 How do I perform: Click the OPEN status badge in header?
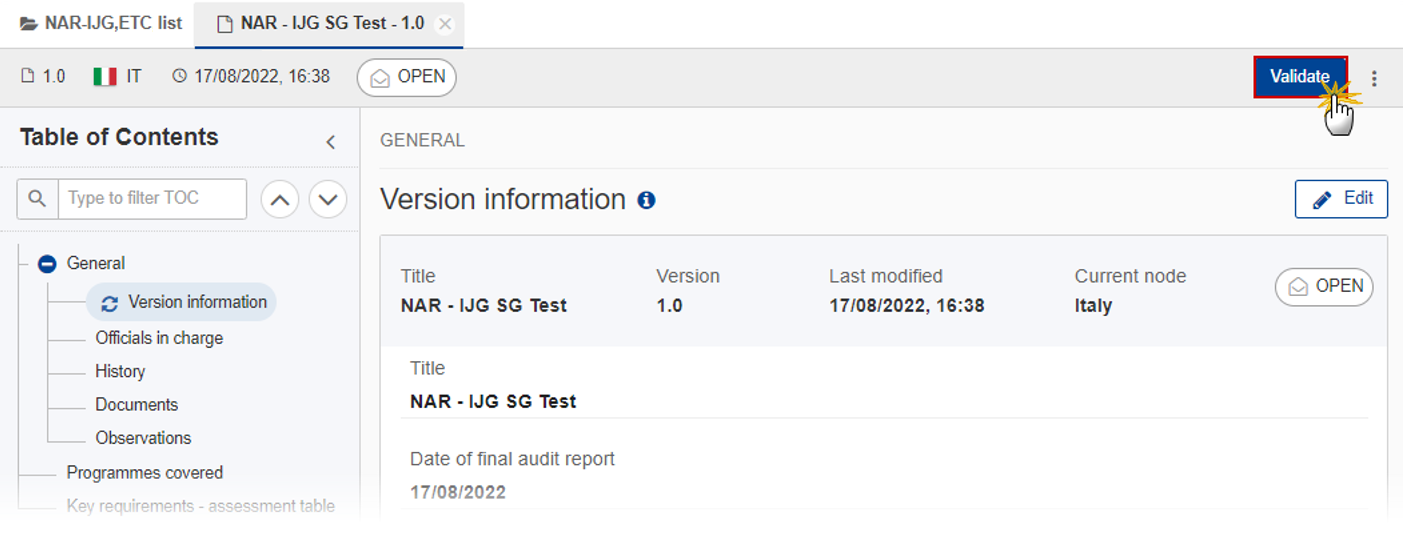click(407, 77)
